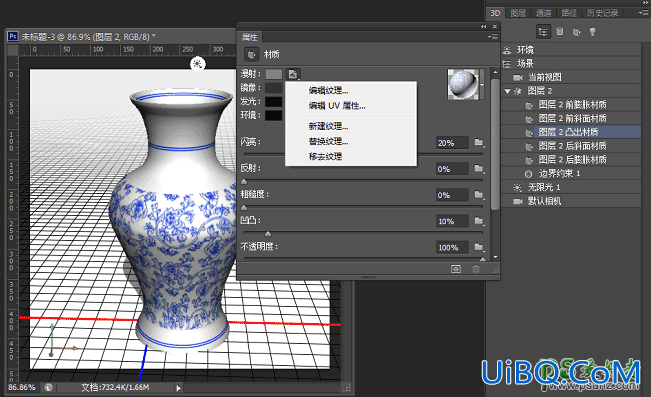Click the 环境 color swatch in Properties
The height and width of the screenshot is (397, 651).
tap(274, 115)
